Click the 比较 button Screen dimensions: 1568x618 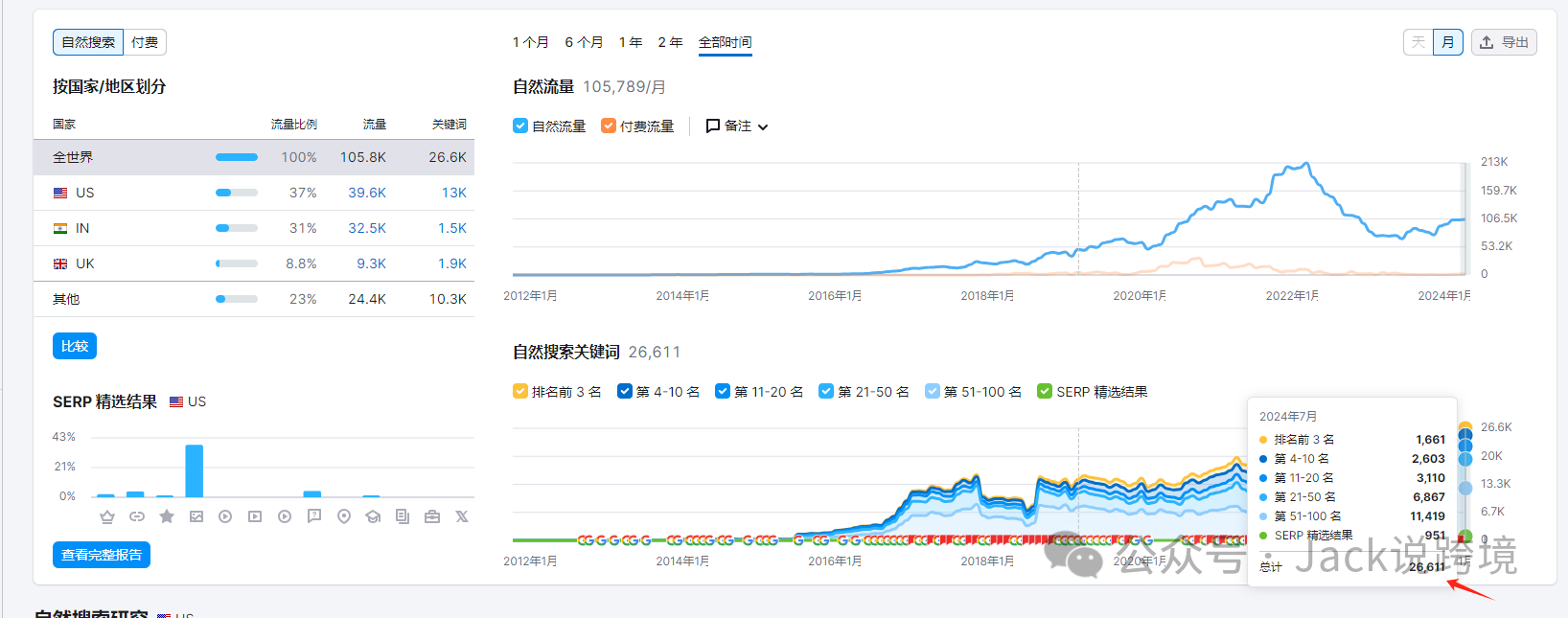(75, 346)
